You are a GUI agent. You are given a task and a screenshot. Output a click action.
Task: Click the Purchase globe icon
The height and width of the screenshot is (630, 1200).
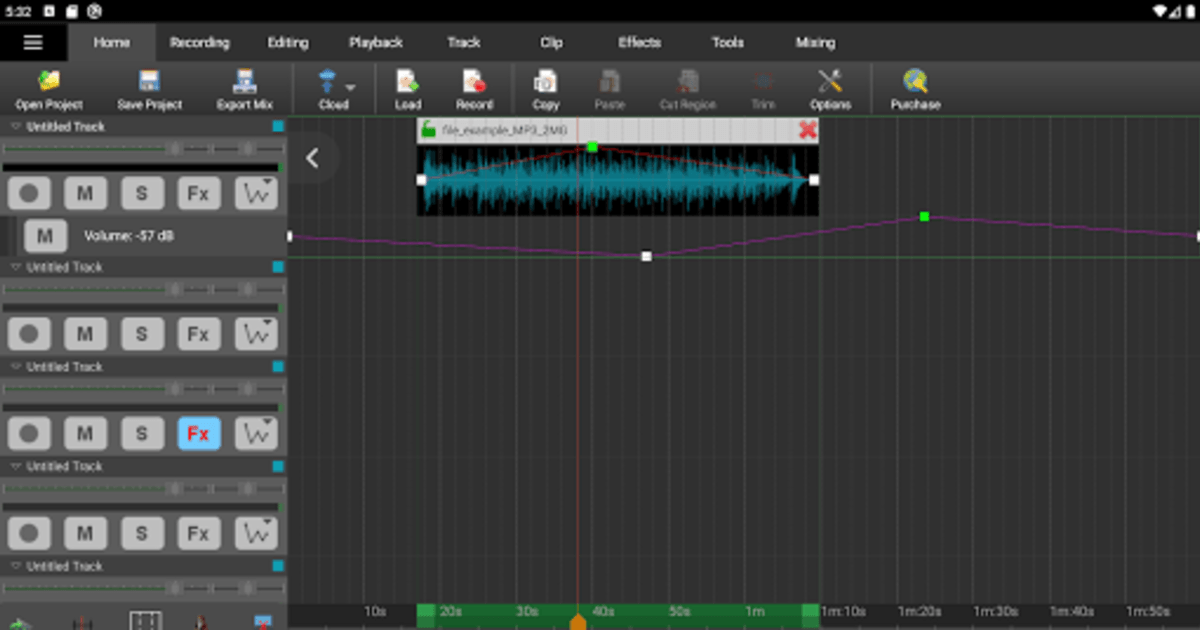coord(913,88)
